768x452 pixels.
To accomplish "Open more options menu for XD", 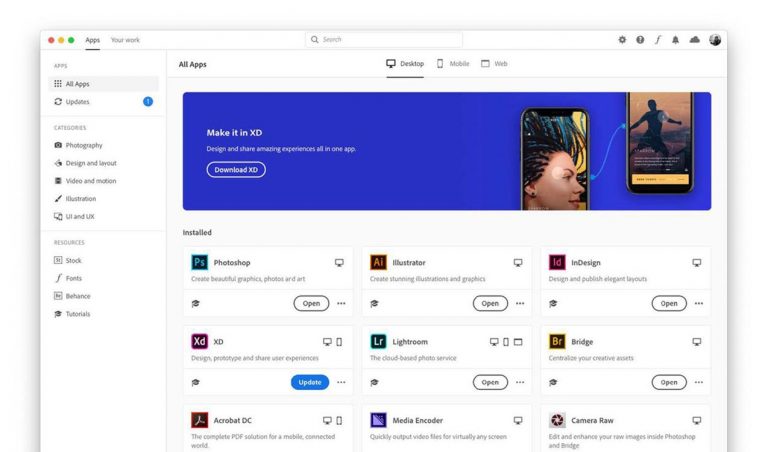I will pyautogui.click(x=341, y=382).
